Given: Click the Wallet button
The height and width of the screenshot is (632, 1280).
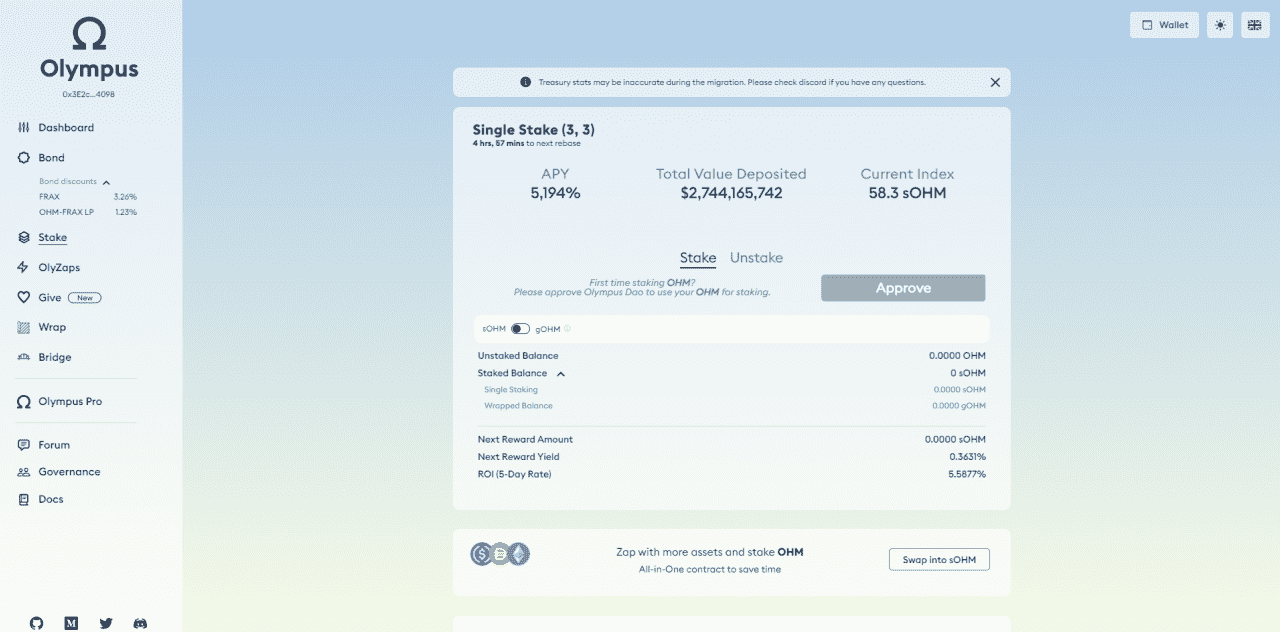Looking at the screenshot, I should point(1164,25).
